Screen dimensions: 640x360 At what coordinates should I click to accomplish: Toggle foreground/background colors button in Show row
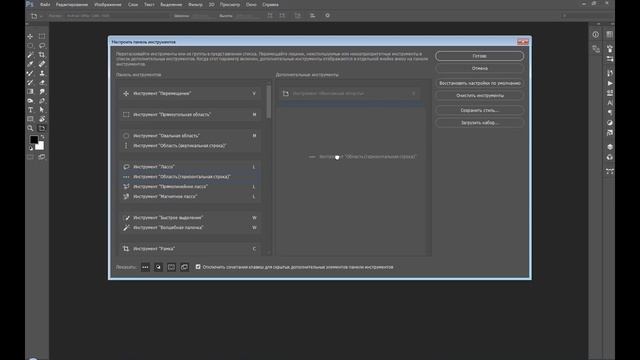158,267
